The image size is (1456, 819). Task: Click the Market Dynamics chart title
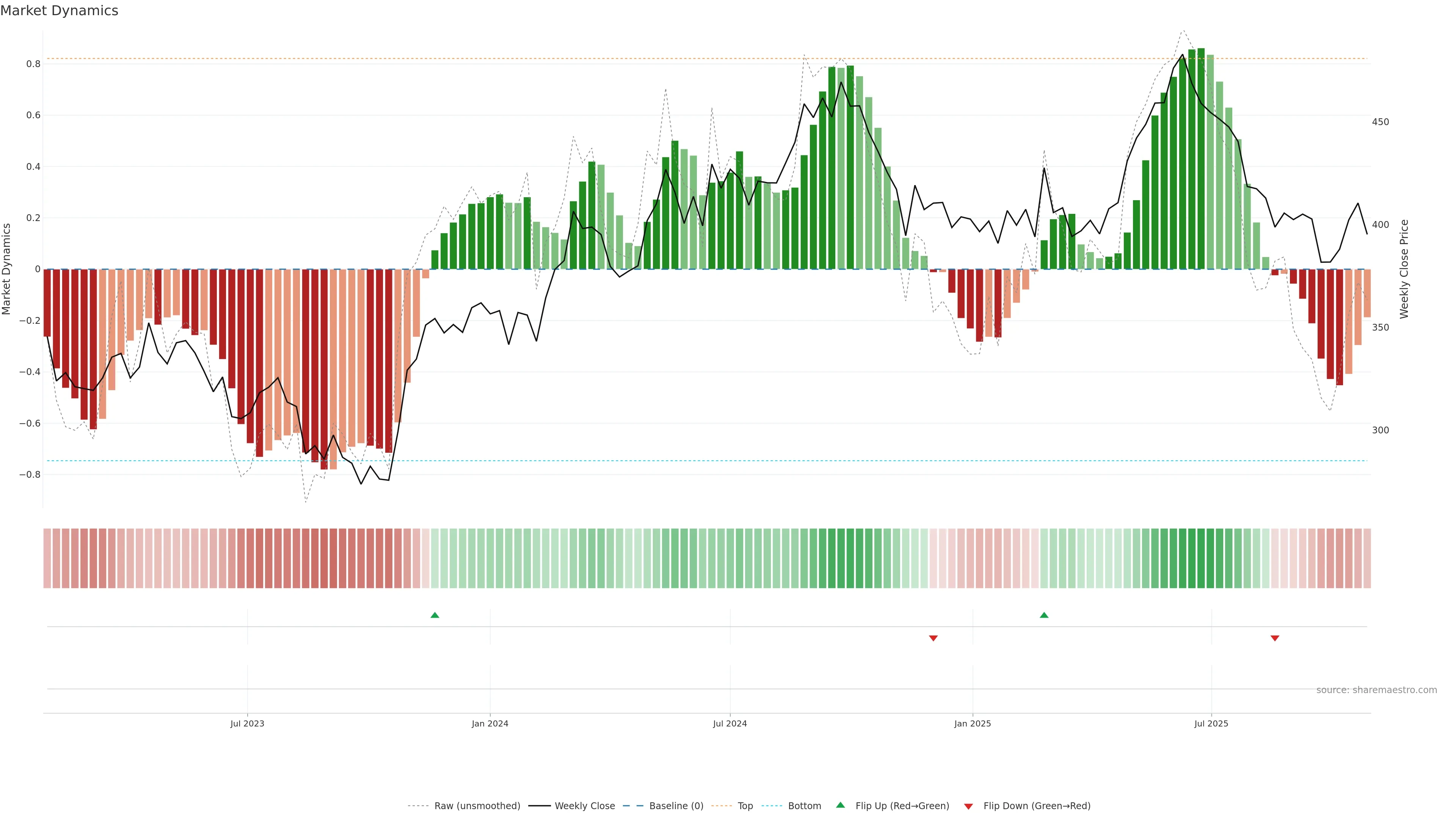coord(60,11)
